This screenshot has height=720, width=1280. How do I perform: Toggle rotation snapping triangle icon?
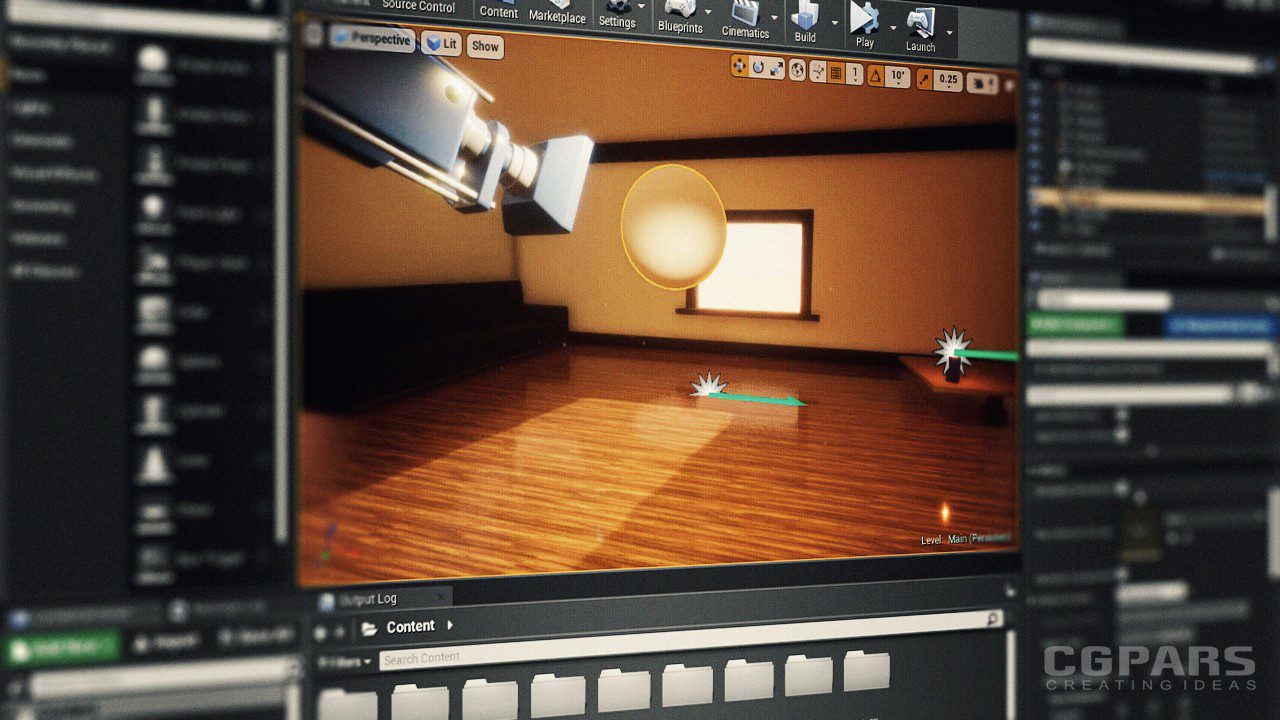tap(875, 76)
